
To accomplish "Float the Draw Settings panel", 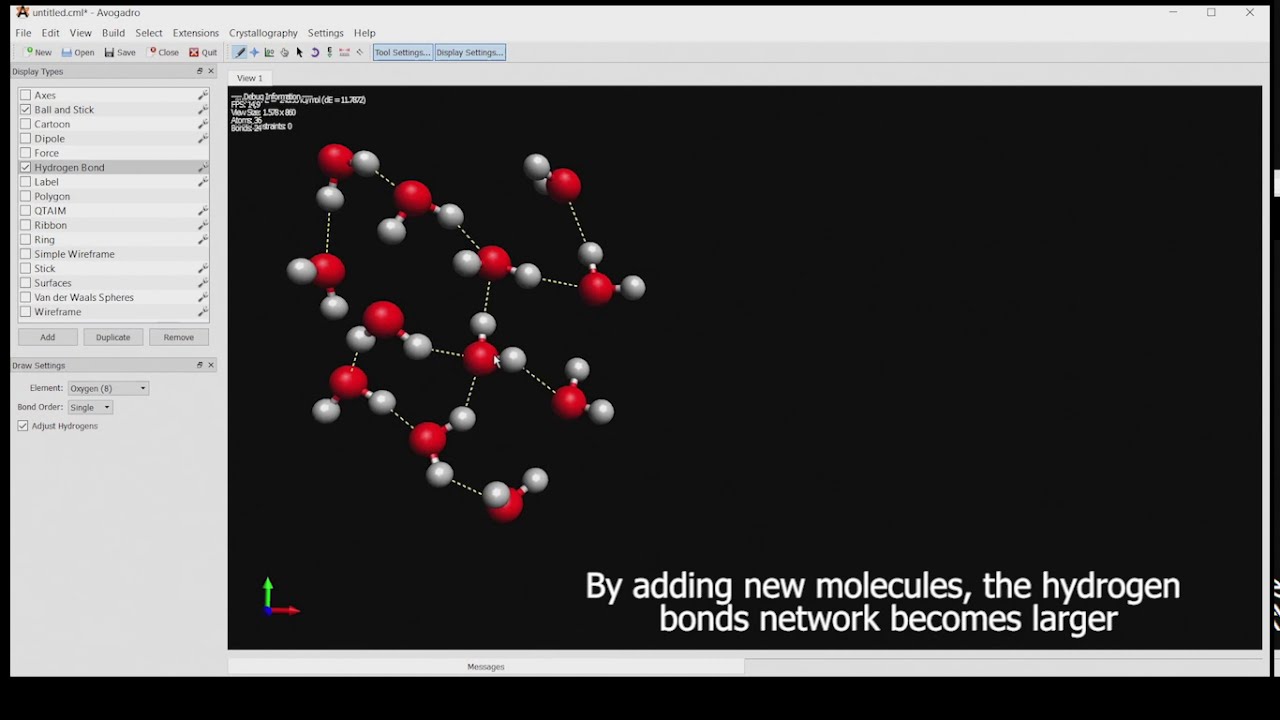I will point(199,365).
